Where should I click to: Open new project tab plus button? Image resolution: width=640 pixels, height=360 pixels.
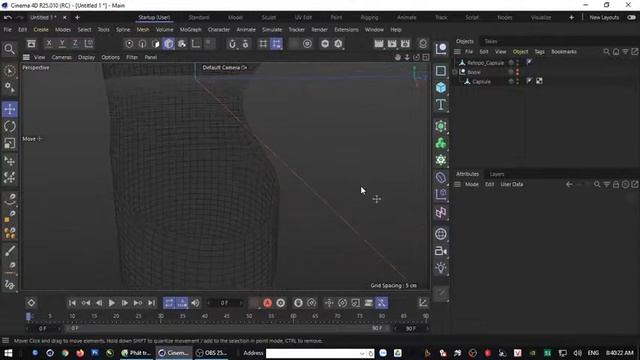click(x=77, y=18)
